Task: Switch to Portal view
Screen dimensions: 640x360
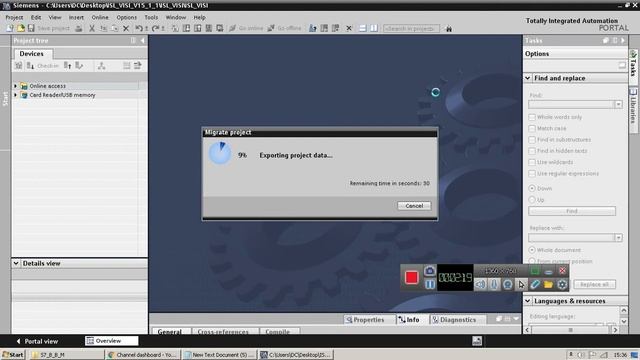Action: click(x=37, y=341)
